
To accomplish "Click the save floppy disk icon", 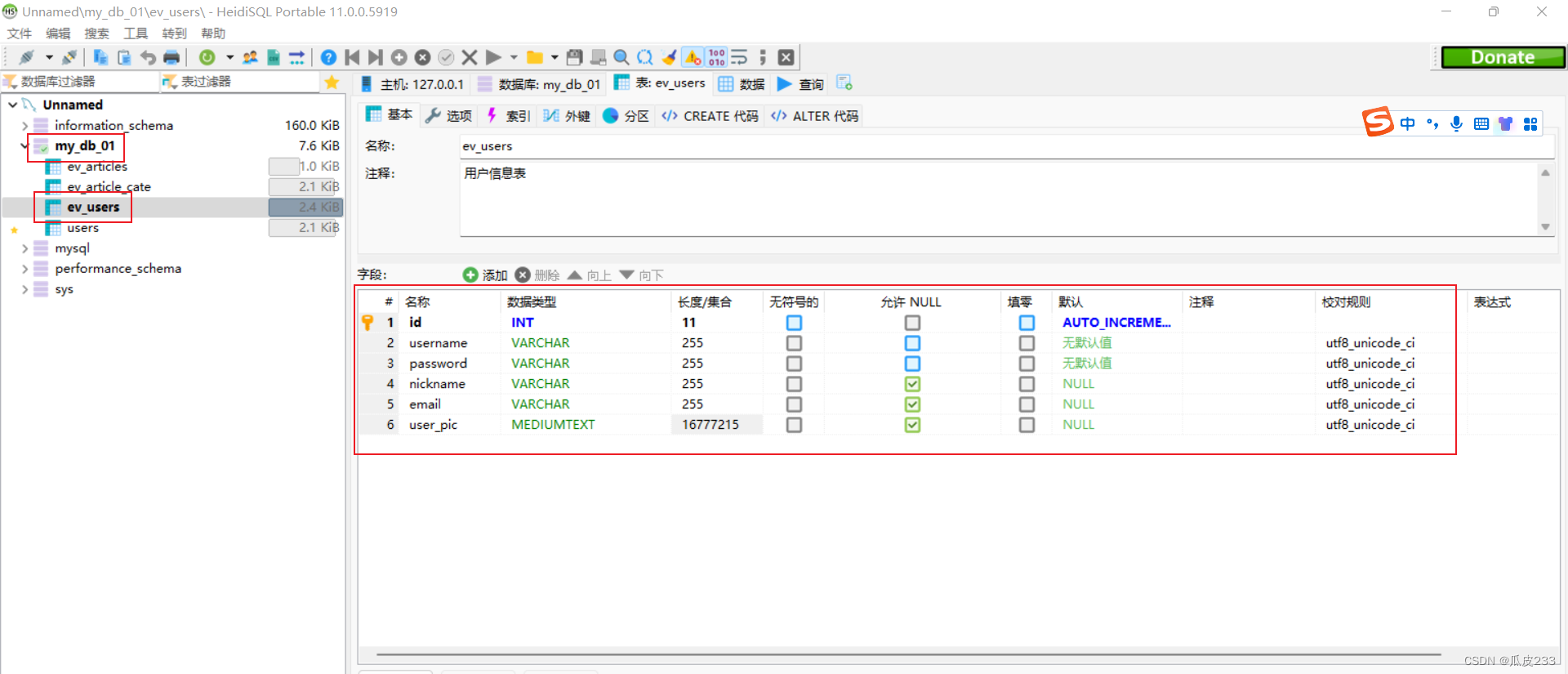I will click(575, 57).
